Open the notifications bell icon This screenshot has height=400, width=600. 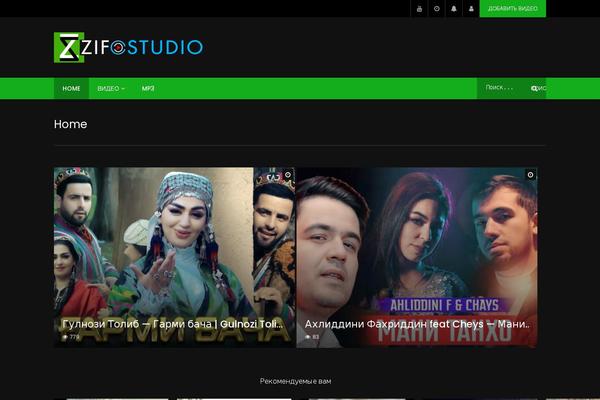pyautogui.click(x=454, y=8)
